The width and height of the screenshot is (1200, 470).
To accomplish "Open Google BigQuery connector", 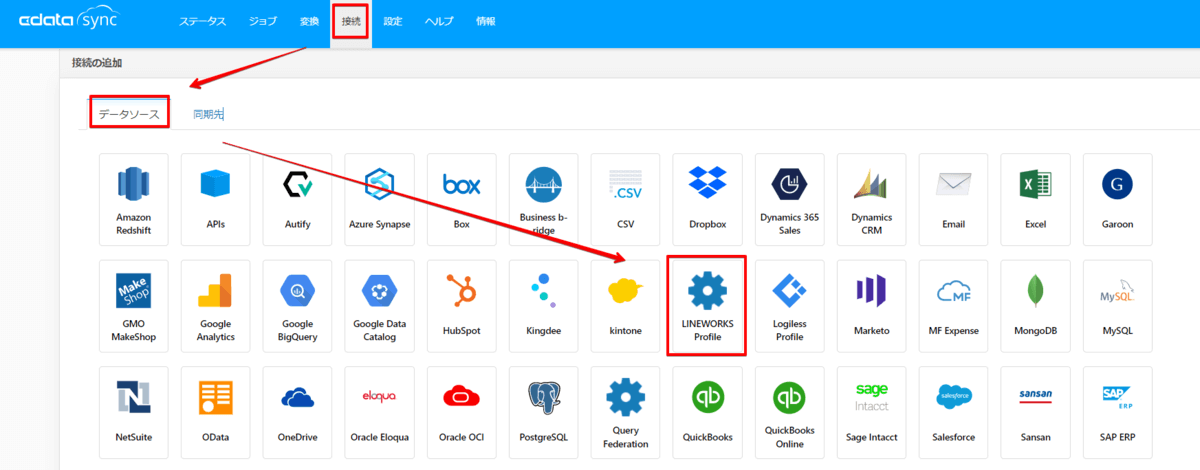I will 298,305.
